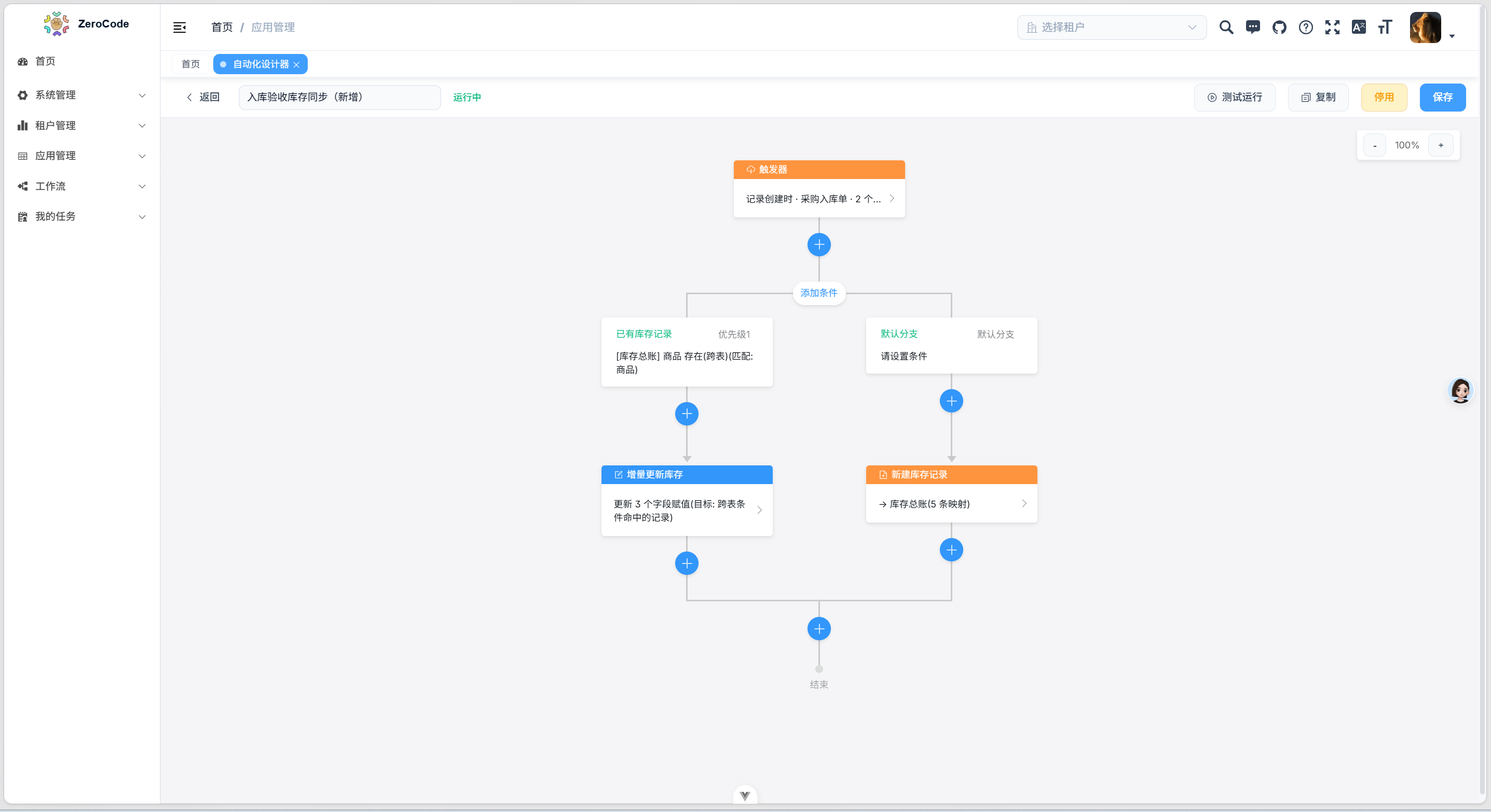Close the 自动化设计器 tab
1491x812 pixels.
coord(296,65)
